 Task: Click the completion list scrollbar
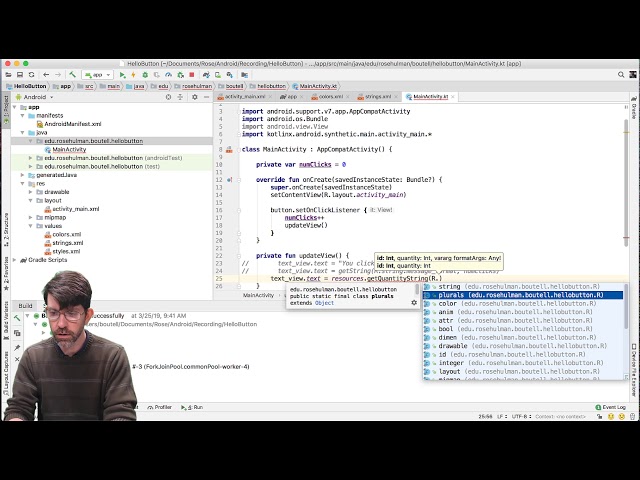tap(626, 307)
